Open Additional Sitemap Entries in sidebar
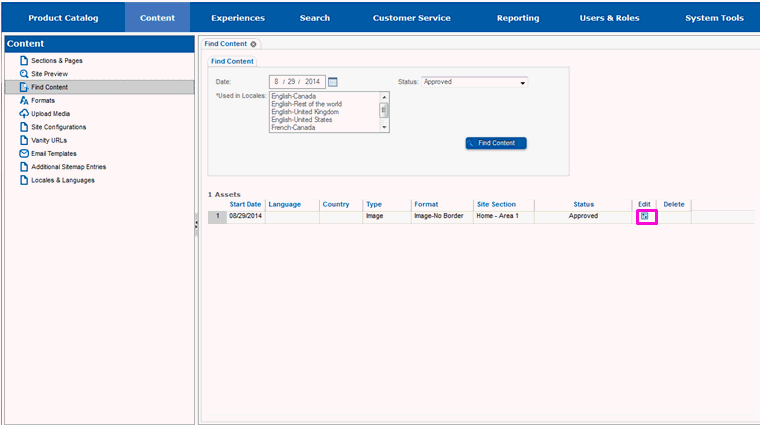 click(x=68, y=167)
